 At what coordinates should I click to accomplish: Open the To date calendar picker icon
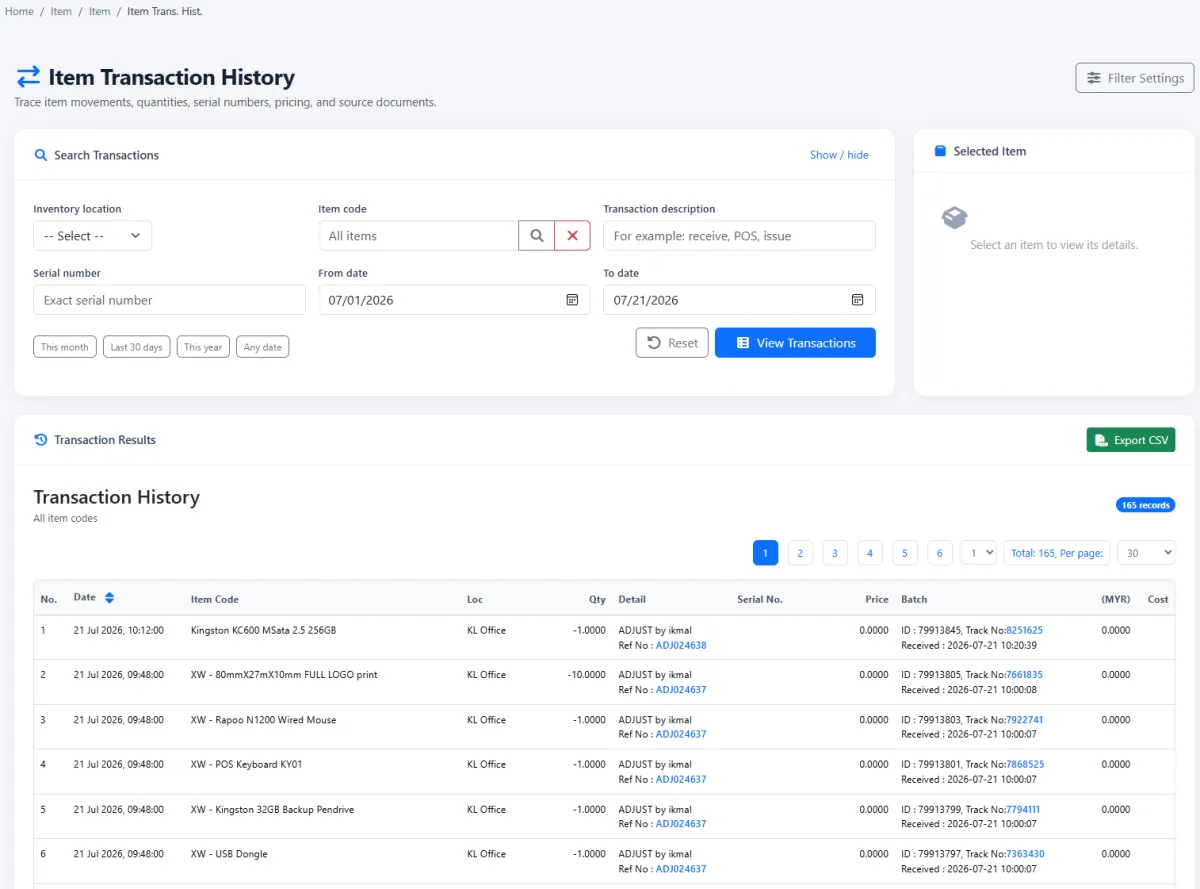click(x=857, y=300)
